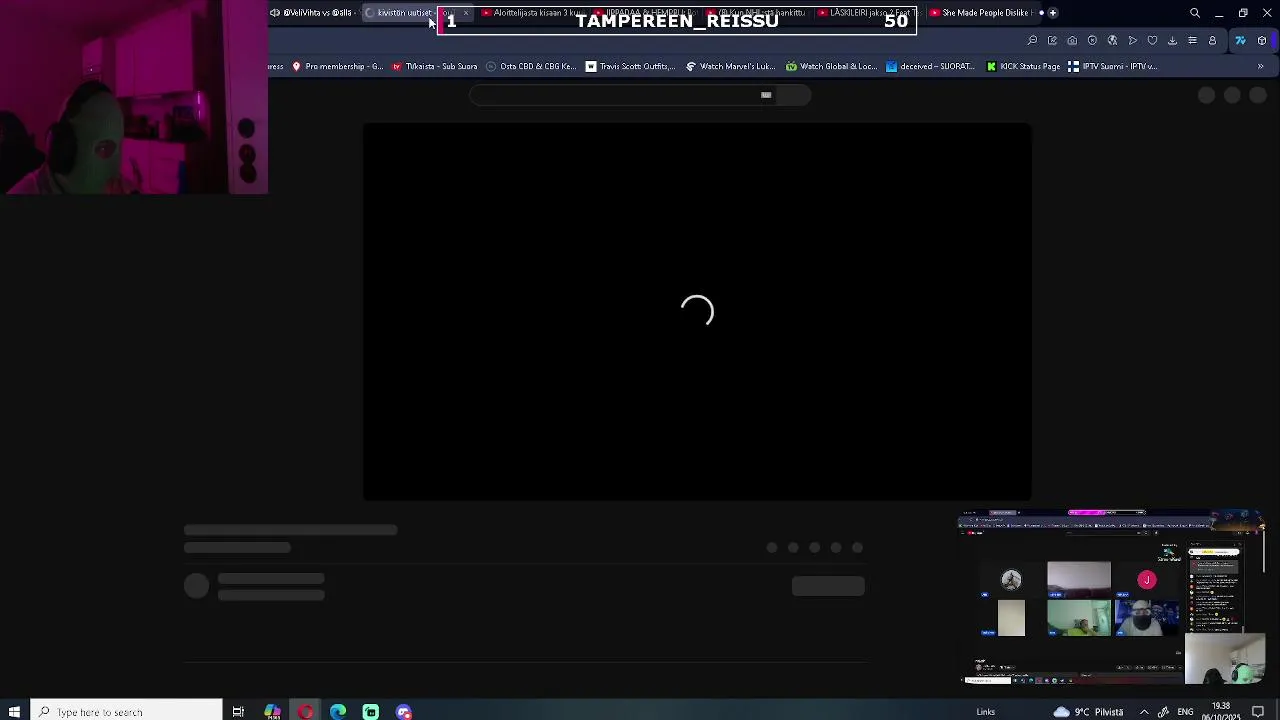Click the multi-color app icon beside Task View

point(272,712)
